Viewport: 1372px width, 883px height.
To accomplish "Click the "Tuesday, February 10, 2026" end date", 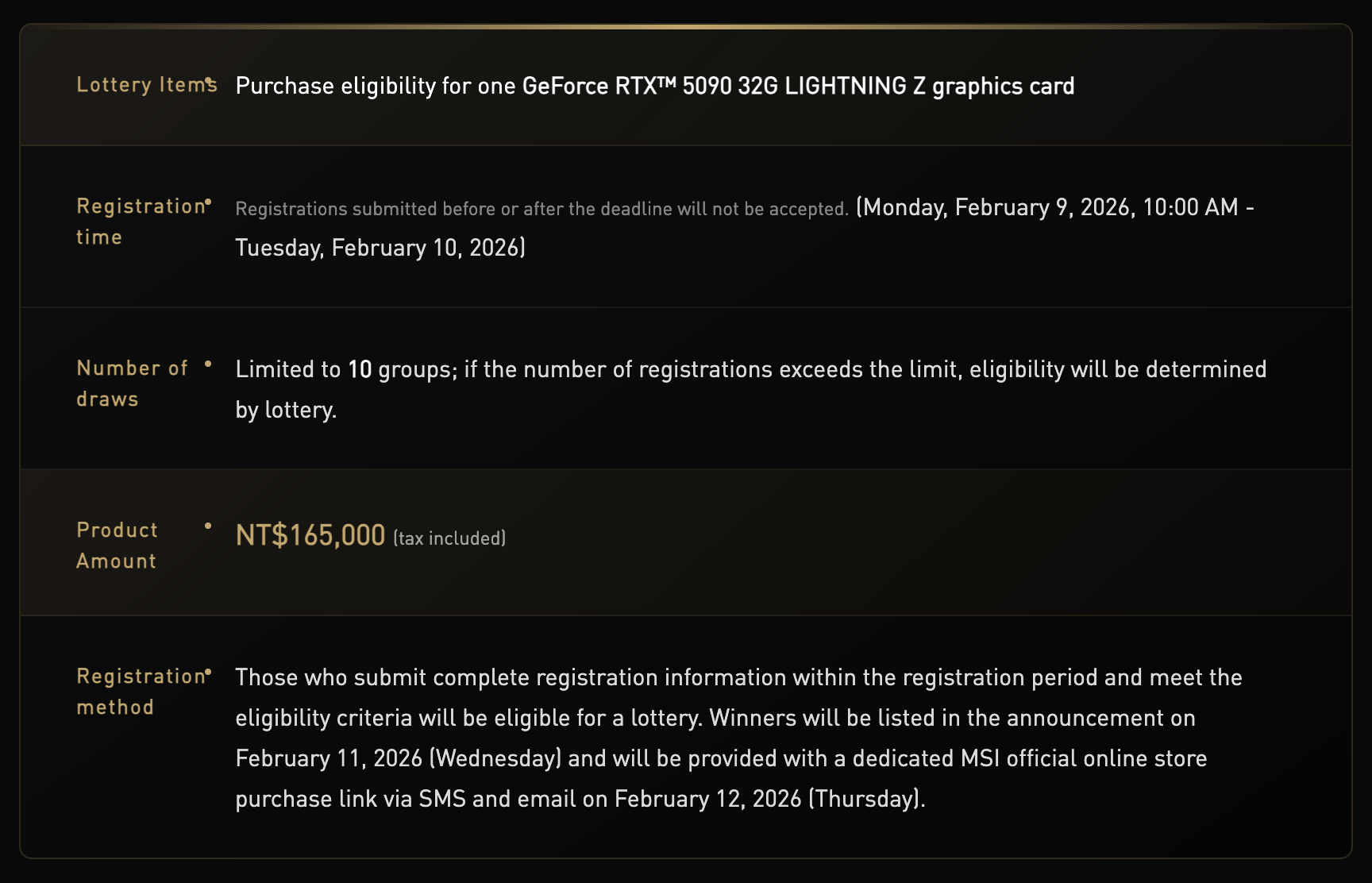I will click(380, 248).
